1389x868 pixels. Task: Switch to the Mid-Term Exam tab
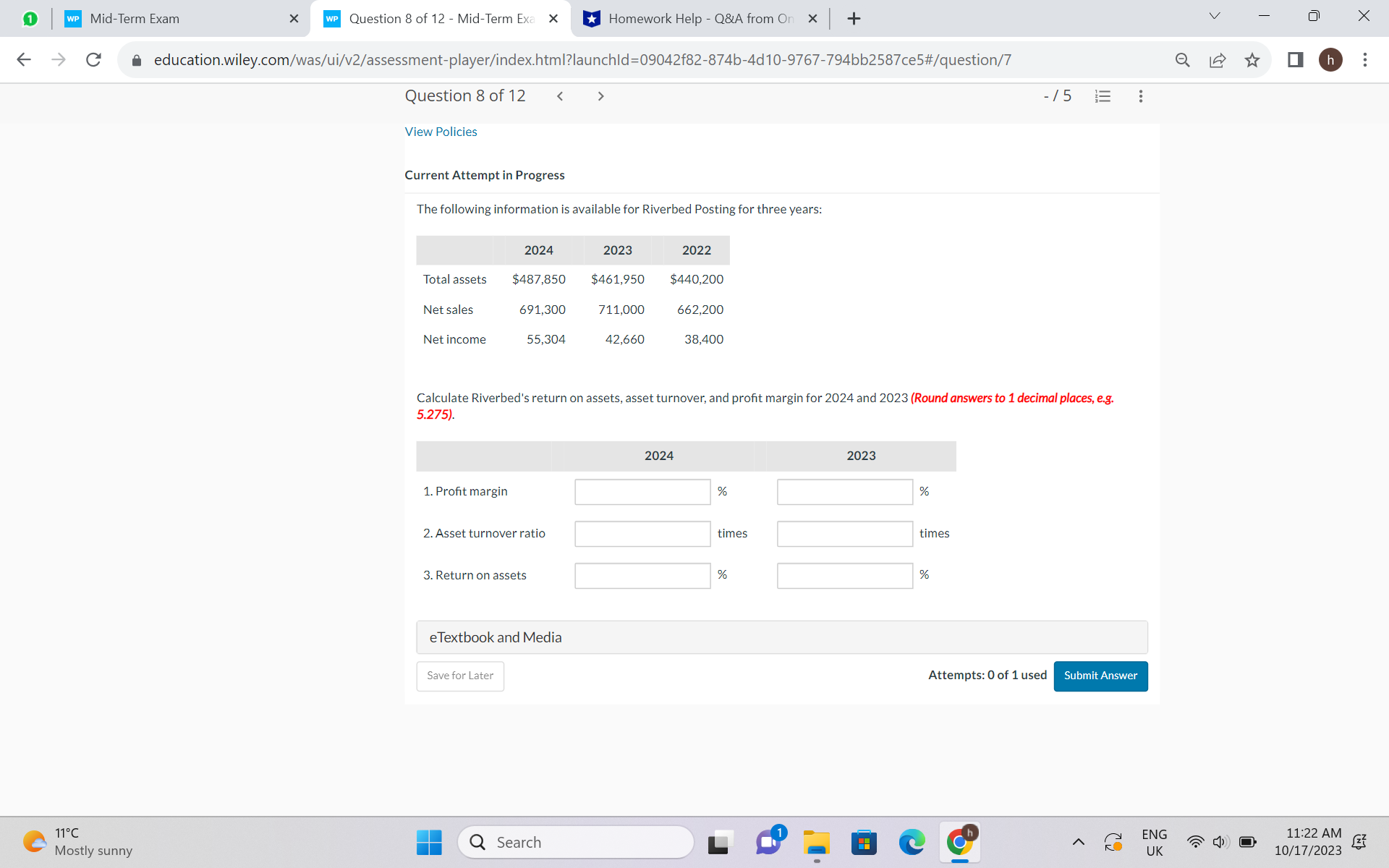174,19
